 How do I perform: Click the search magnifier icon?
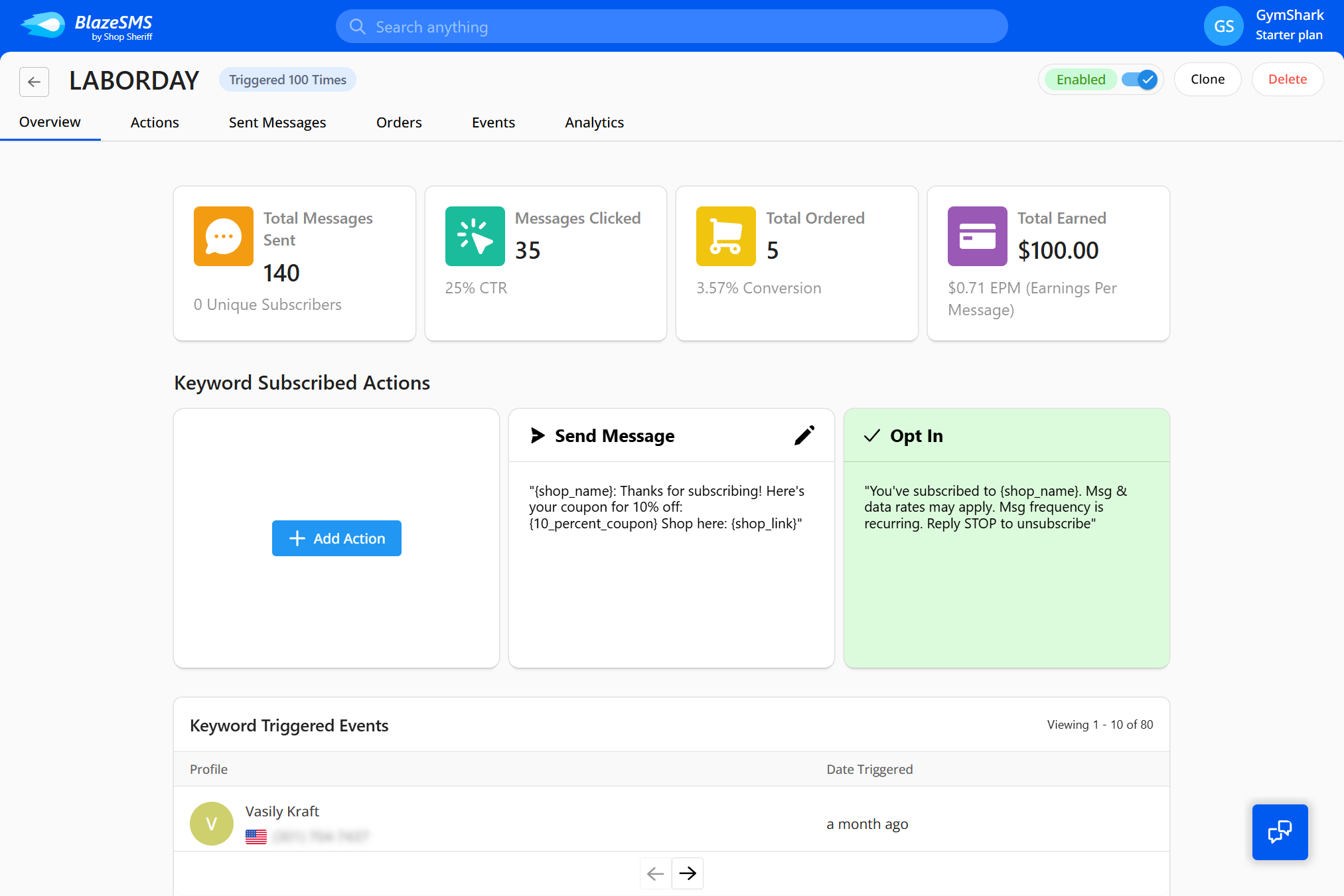(358, 27)
